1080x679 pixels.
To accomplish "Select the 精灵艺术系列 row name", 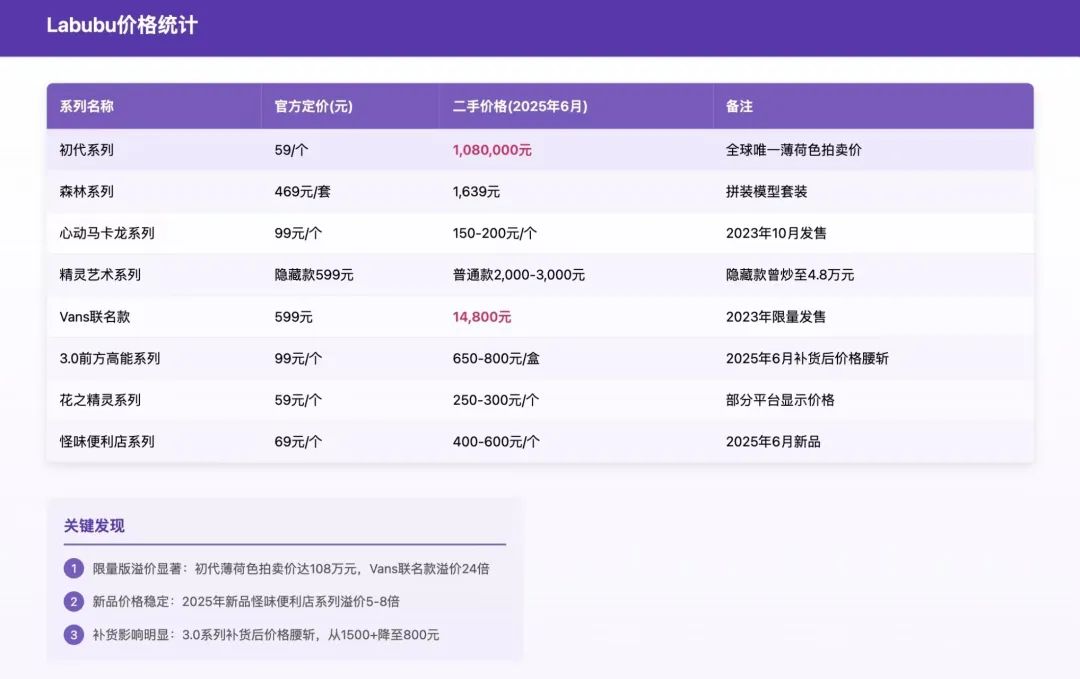I will click(x=100, y=275).
